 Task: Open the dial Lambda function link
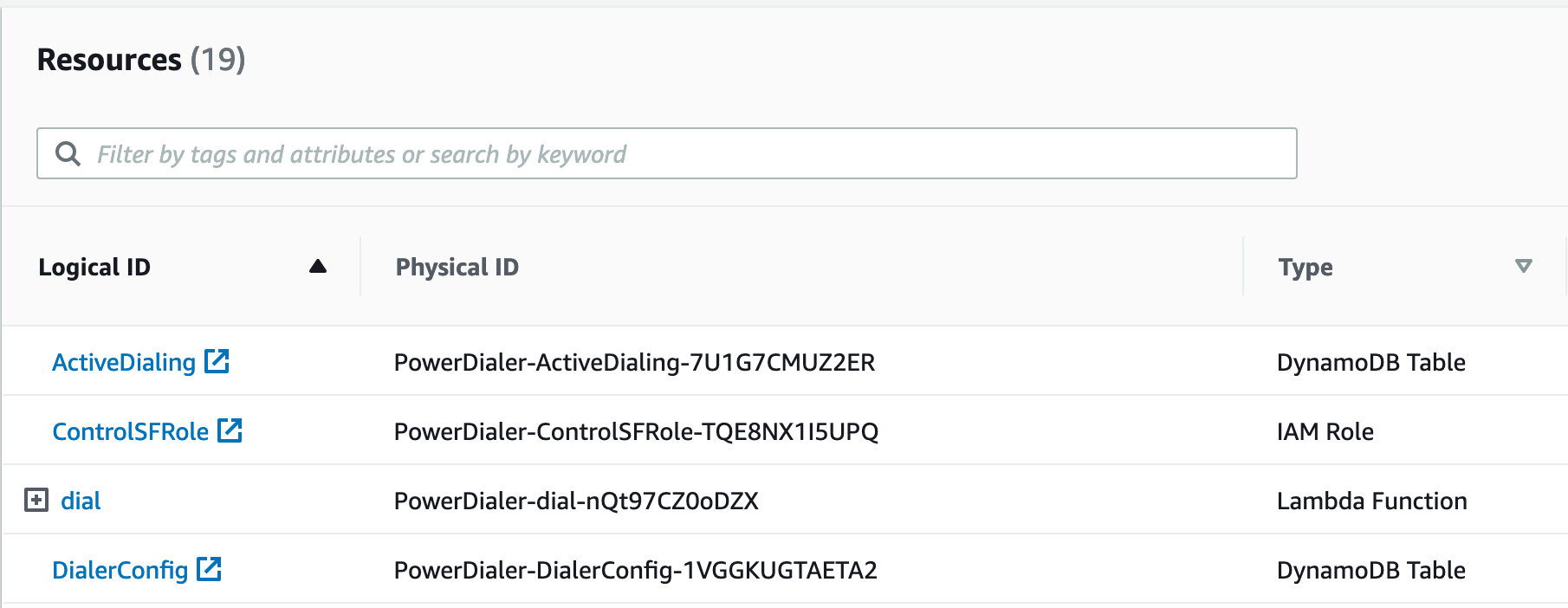pyautogui.click(x=81, y=501)
